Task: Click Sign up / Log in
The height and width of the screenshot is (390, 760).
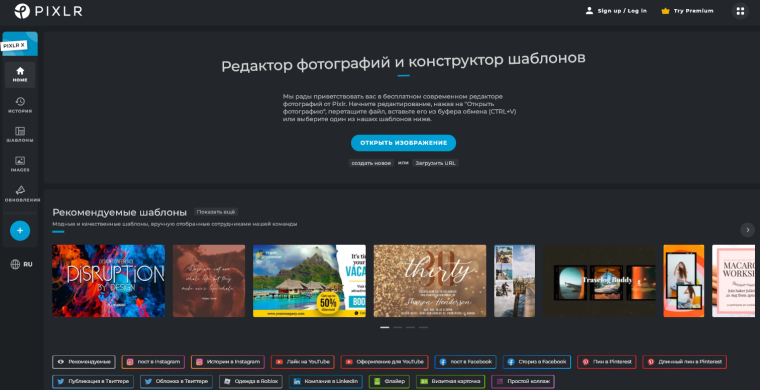Action: pos(616,11)
